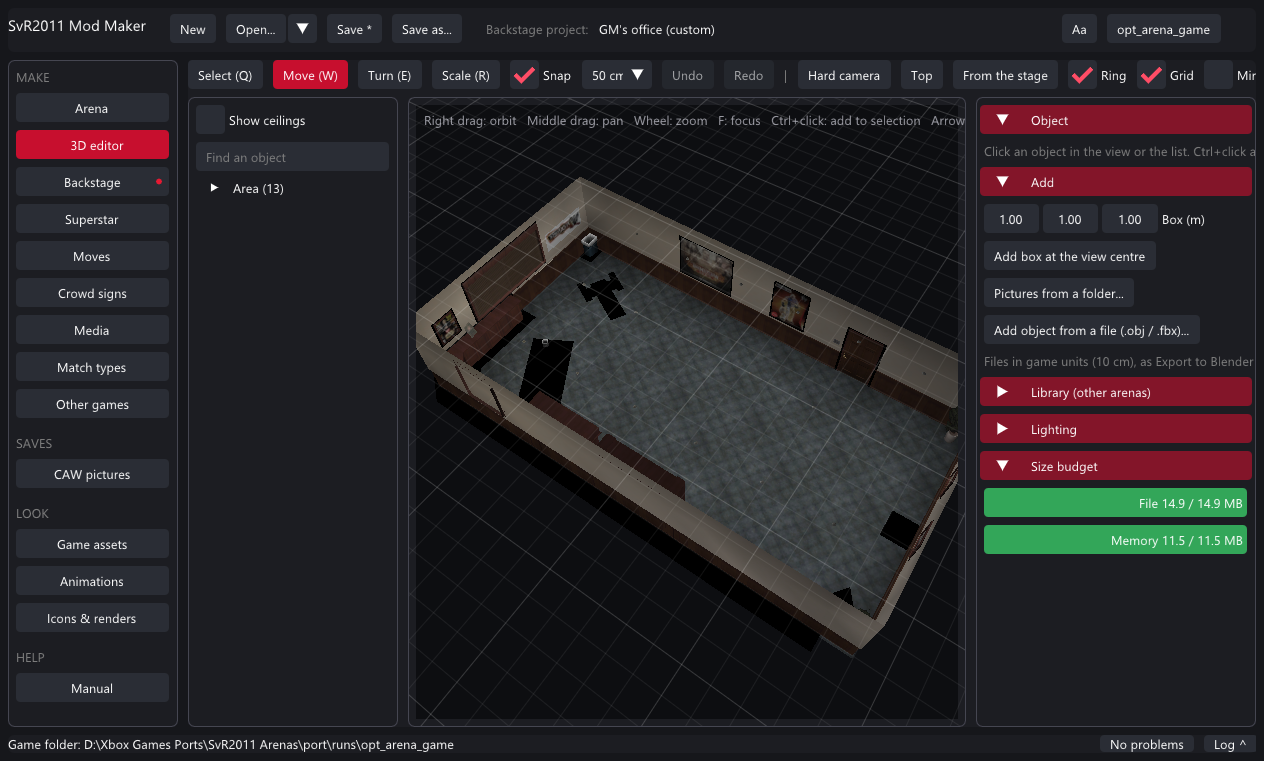Image resolution: width=1264 pixels, height=761 pixels.
Task: Open the Moves page
Action: click(x=92, y=256)
